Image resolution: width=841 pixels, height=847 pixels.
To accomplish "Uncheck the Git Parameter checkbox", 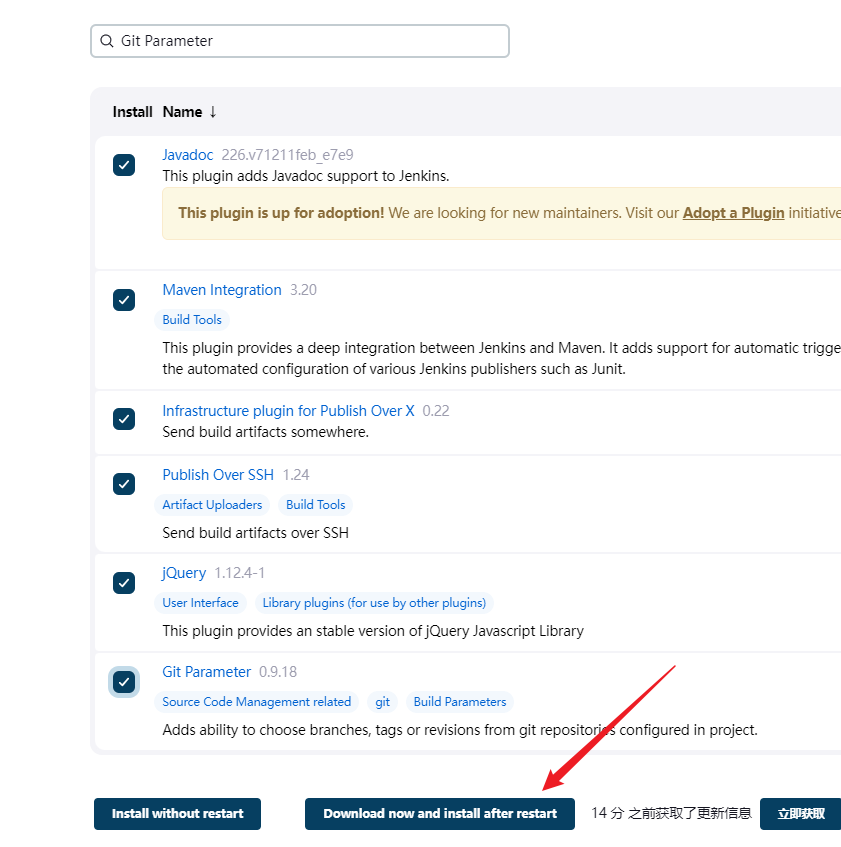I will click(124, 682).
